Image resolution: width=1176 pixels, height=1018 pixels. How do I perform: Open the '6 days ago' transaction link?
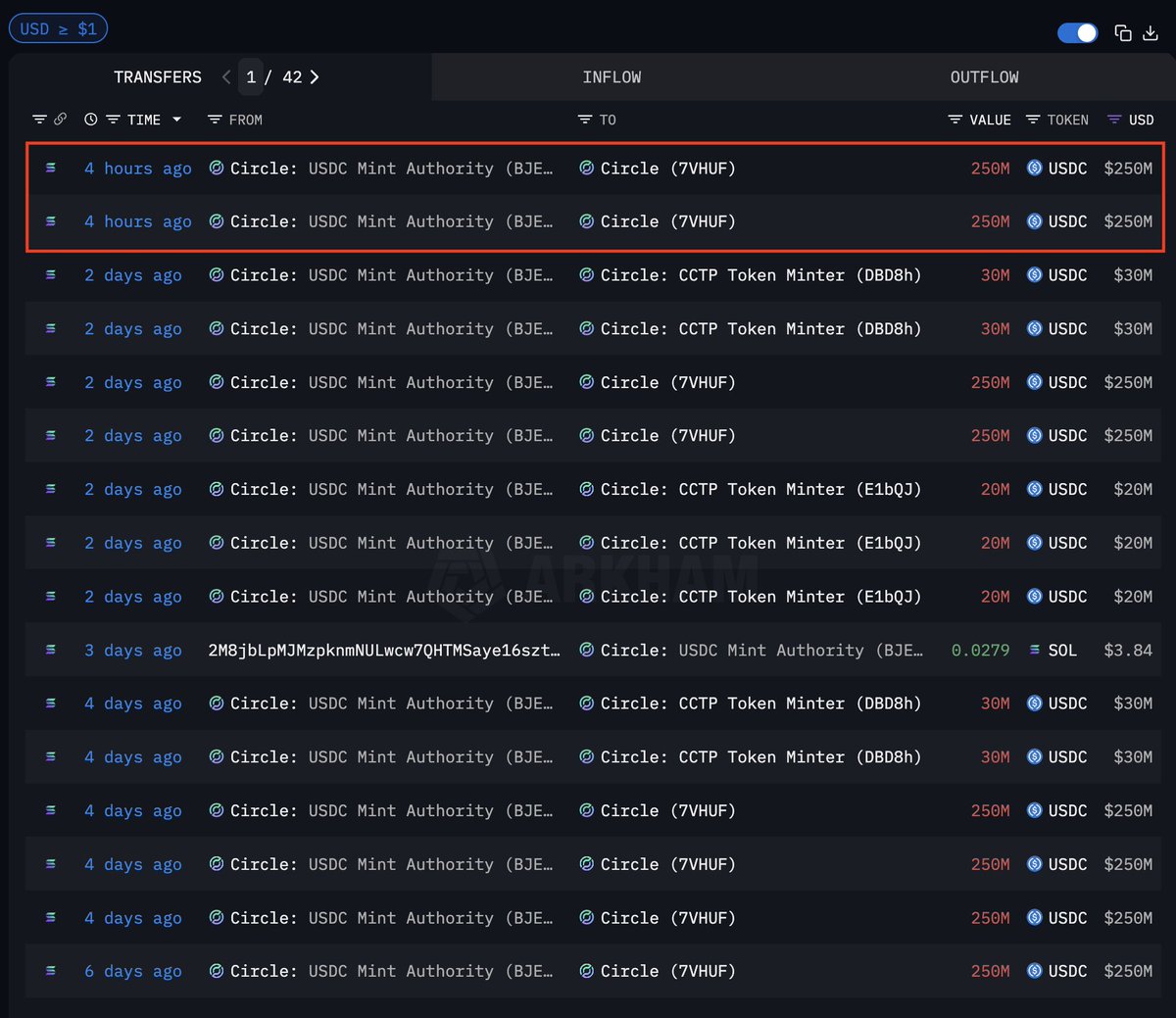pyautogui.click(x=133, y=972)
